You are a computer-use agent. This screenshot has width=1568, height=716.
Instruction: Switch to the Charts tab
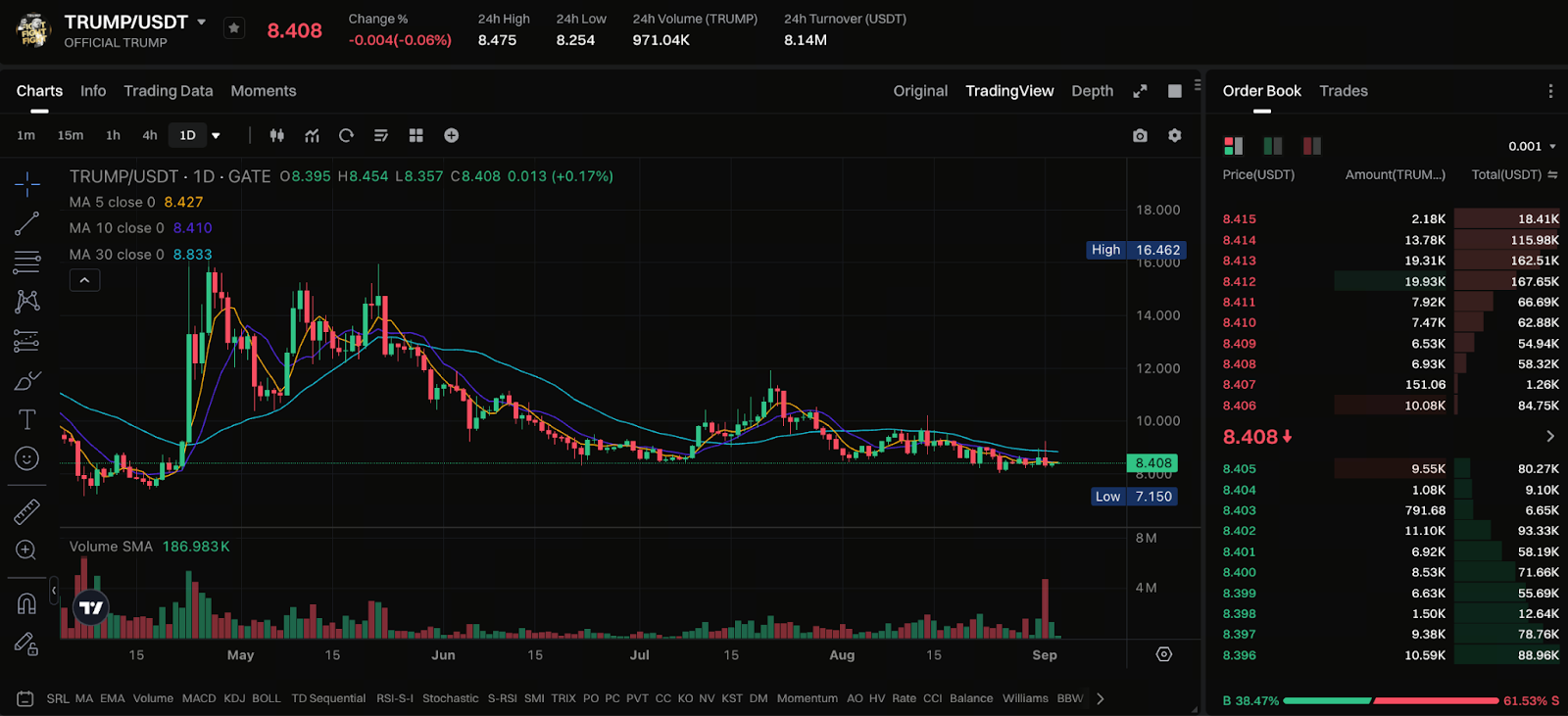tap(39, 91)
